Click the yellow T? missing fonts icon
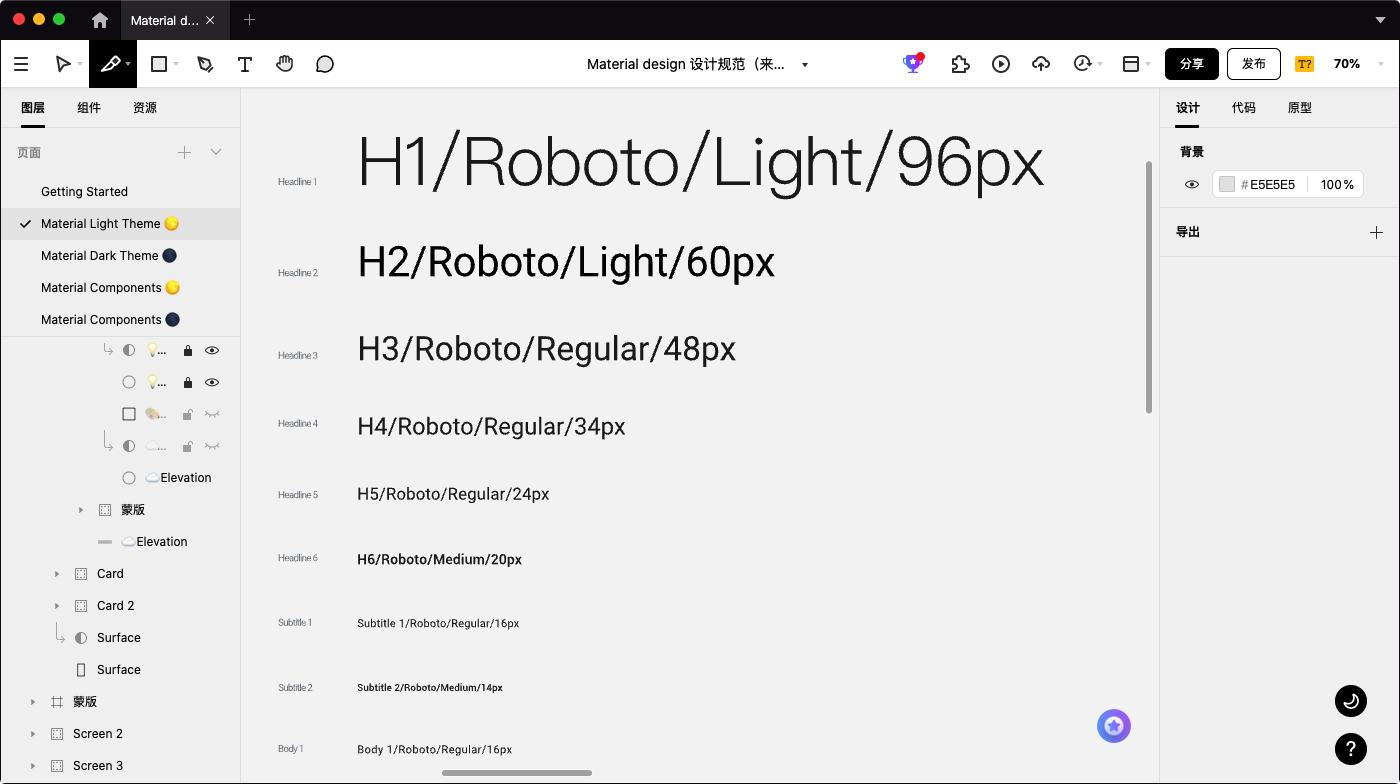The width and height of the screenshot is (1400, 784). pos(1304,64)
